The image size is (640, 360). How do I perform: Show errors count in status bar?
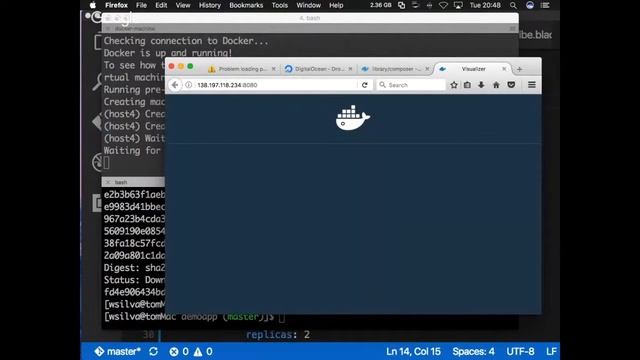[x=179, y=351]
